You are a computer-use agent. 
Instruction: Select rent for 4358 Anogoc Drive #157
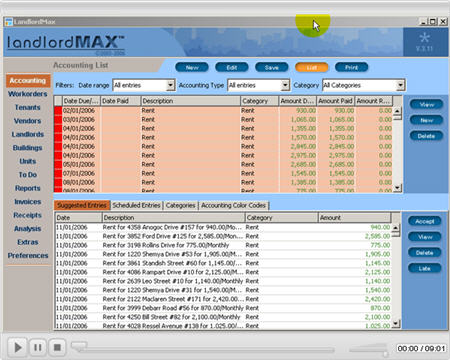click(x=223, y=227)
